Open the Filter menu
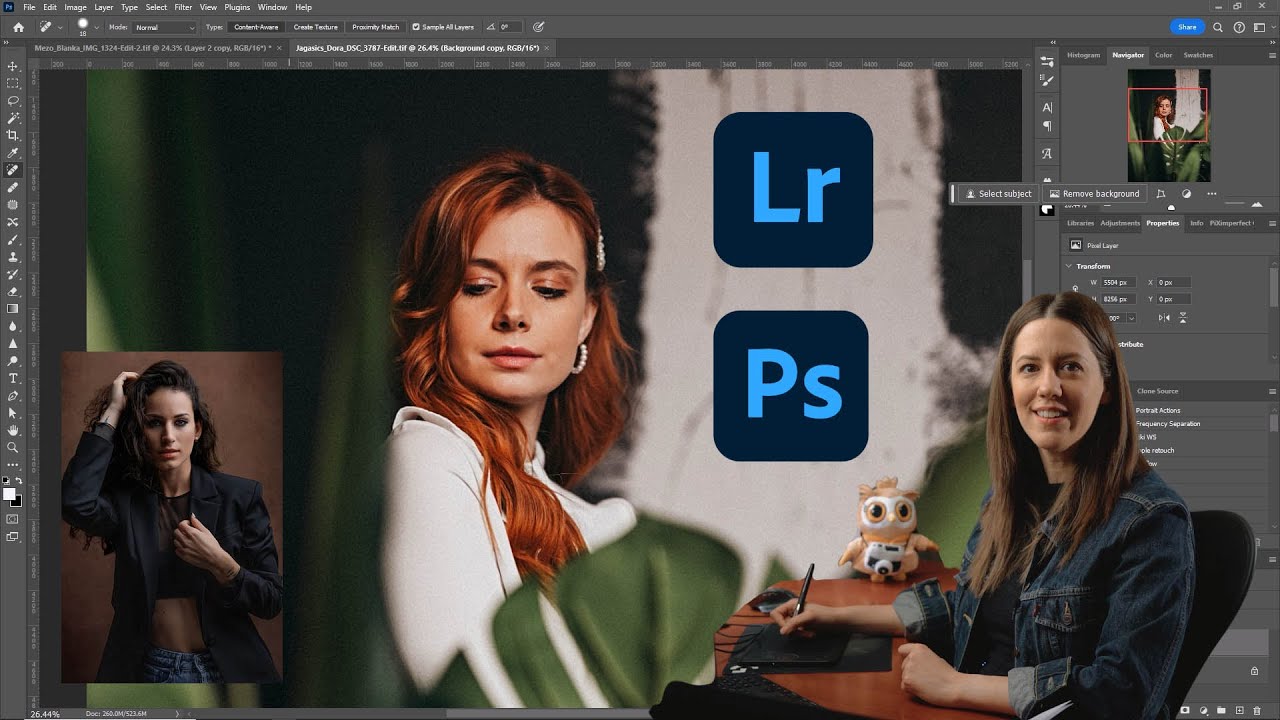This screenshot has width=1280, height=720. tap(183, 7)
